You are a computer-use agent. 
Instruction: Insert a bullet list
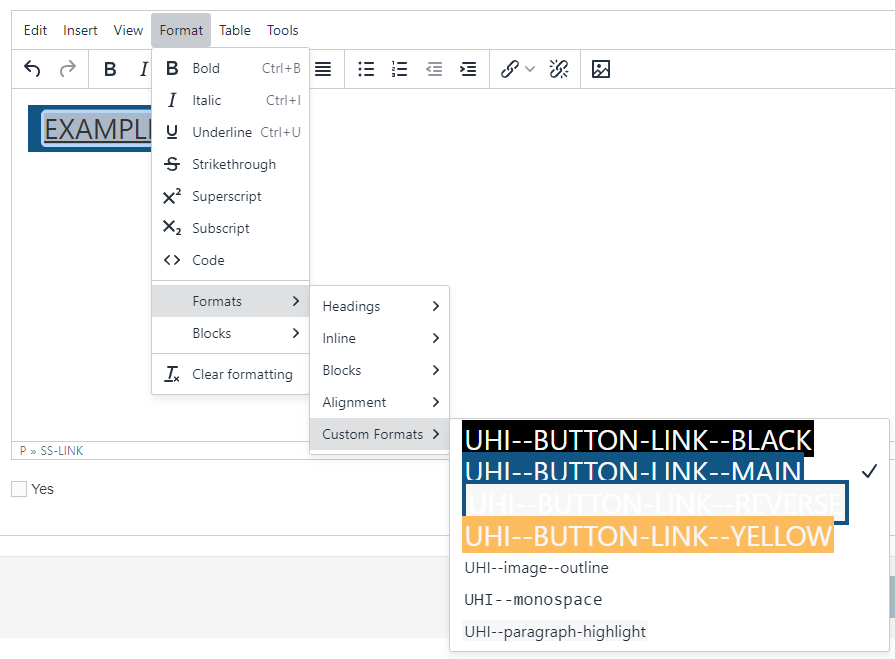[366, 69]
